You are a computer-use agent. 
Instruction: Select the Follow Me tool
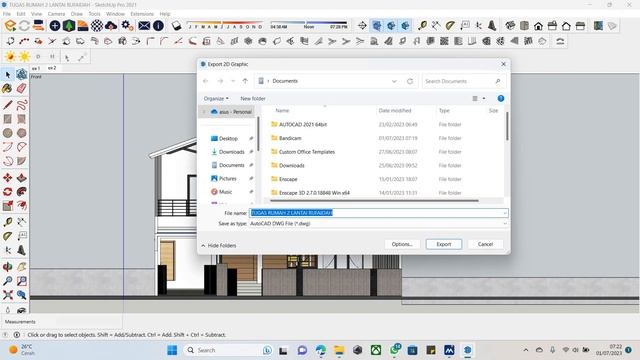(22, 192)
